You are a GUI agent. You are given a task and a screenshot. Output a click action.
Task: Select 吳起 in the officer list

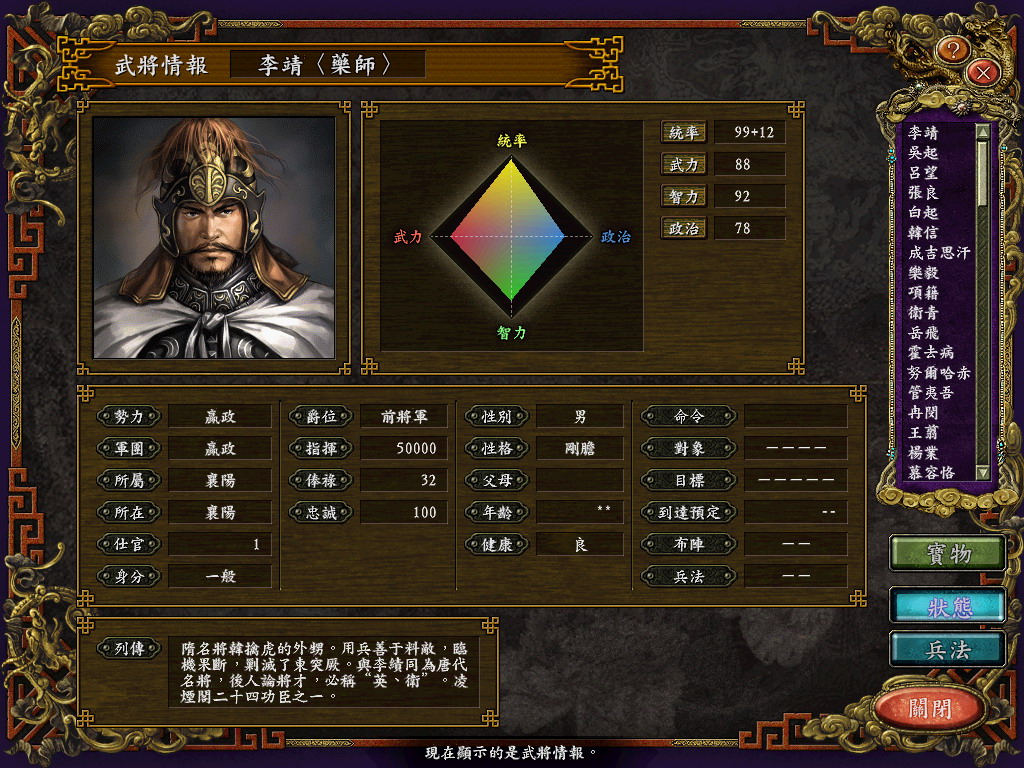(x=923, y=153)
